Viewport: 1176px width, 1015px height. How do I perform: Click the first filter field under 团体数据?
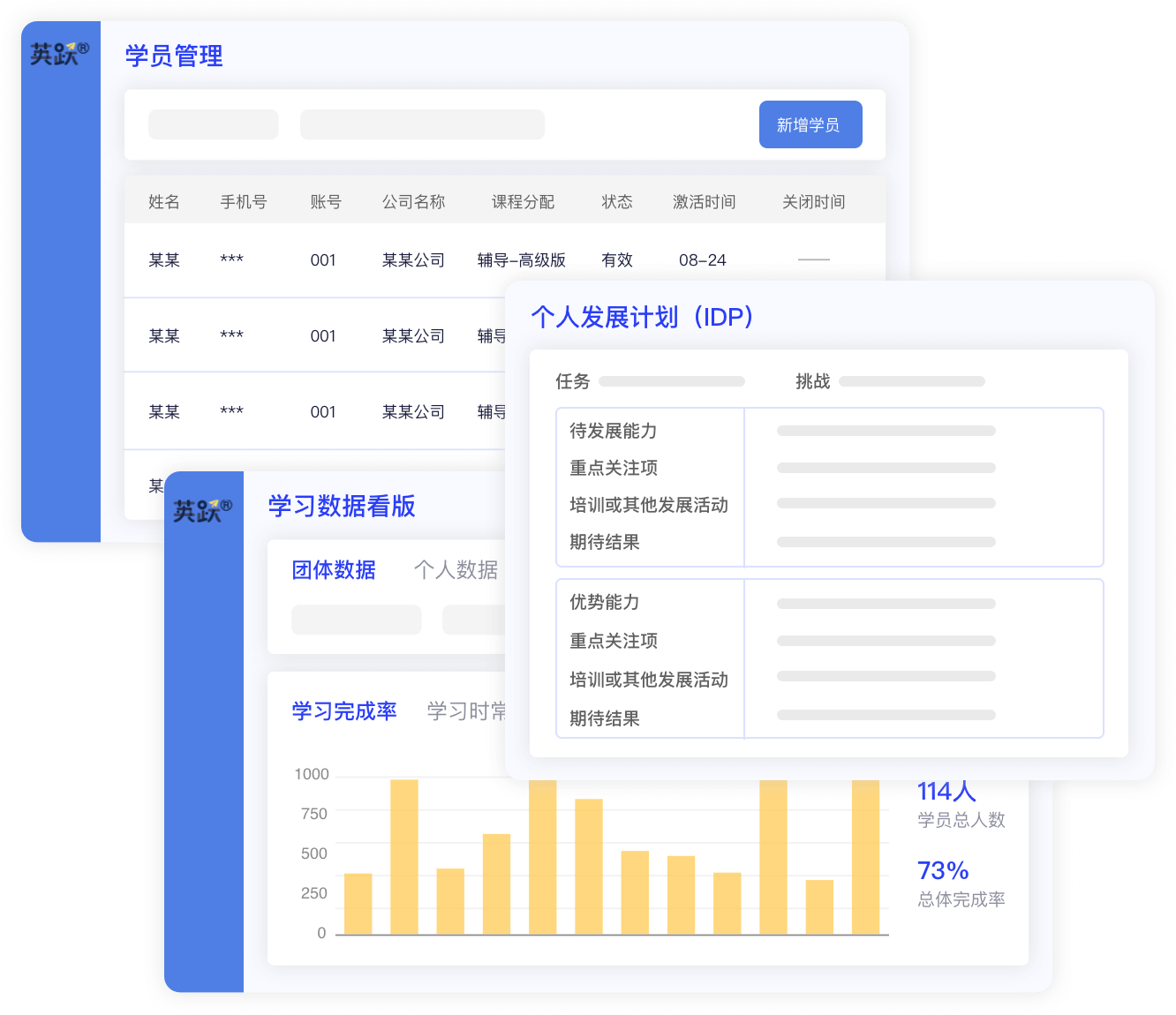coord(357,620)
